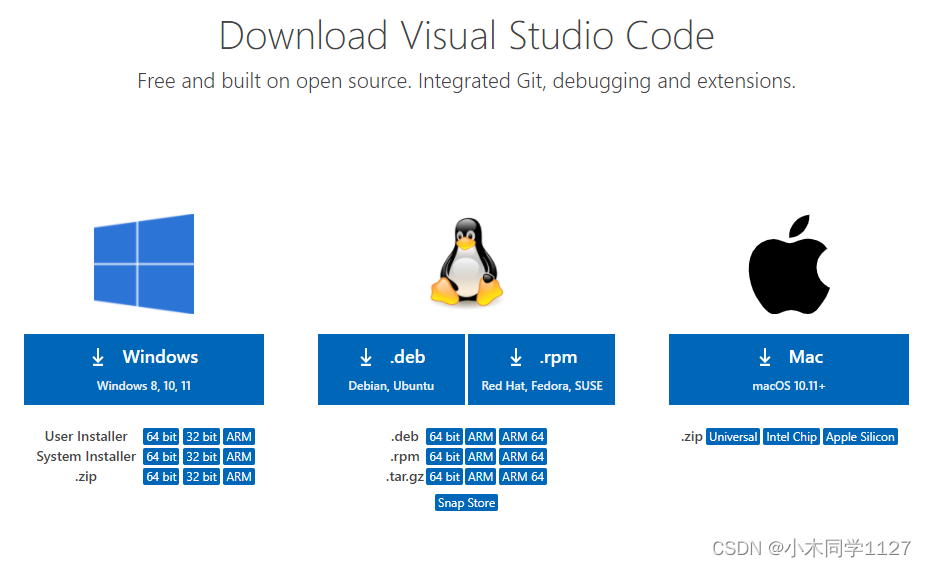The image size is (926, 567).
Task: Click the .deb button's download arrow icon
Action: point(366,357)
